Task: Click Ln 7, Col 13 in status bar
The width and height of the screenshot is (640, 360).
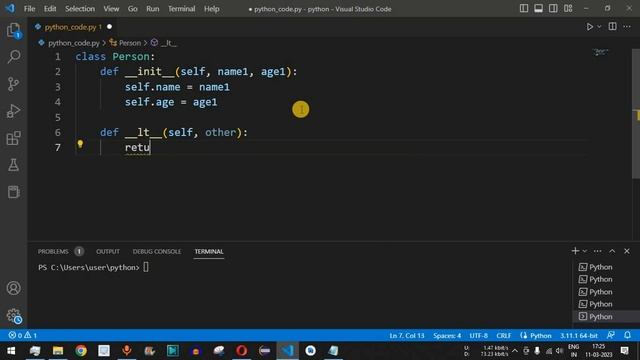Action: click(x=407, y=336)
